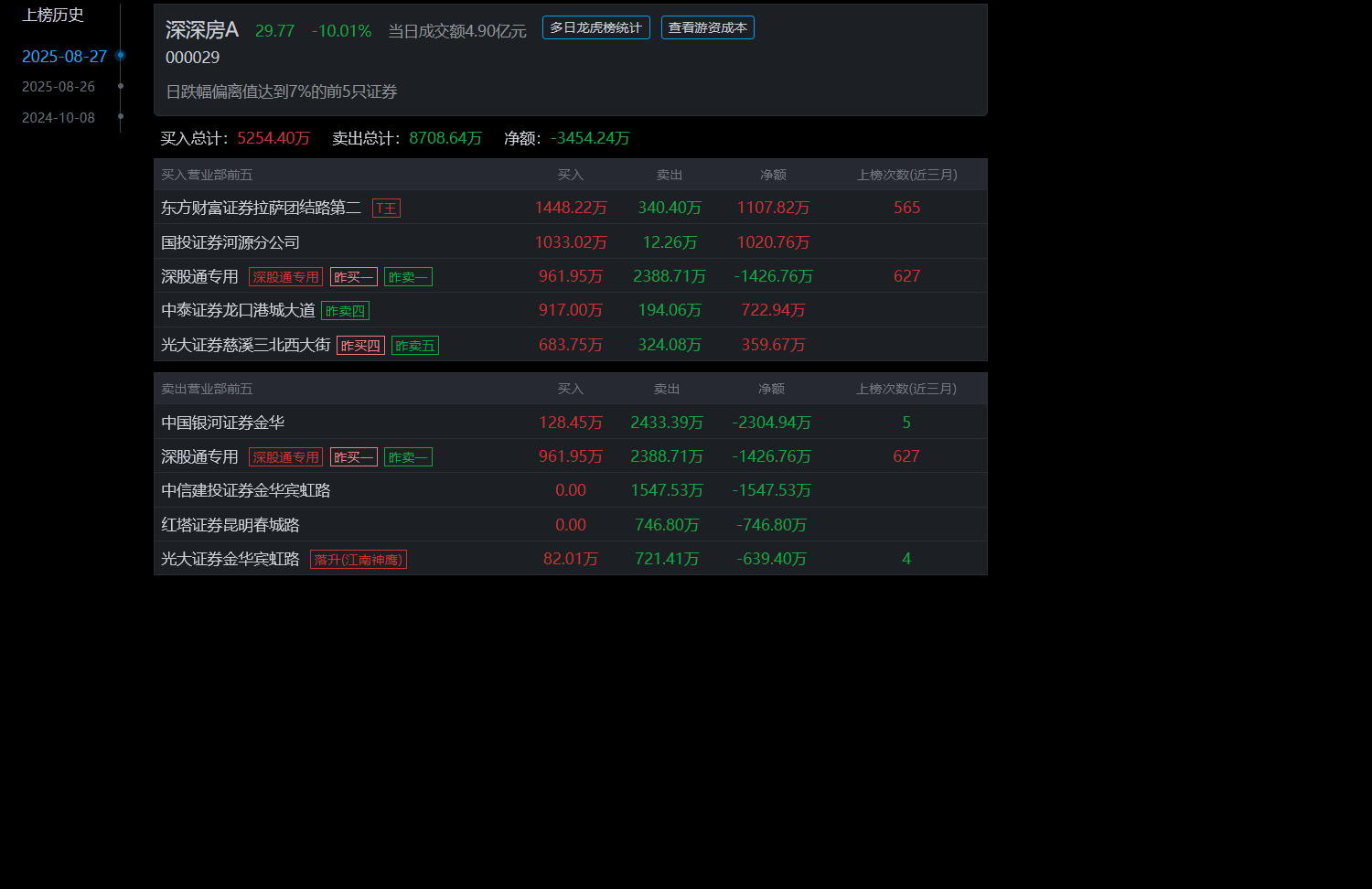Click net value 722.94万

coord(773,310)
